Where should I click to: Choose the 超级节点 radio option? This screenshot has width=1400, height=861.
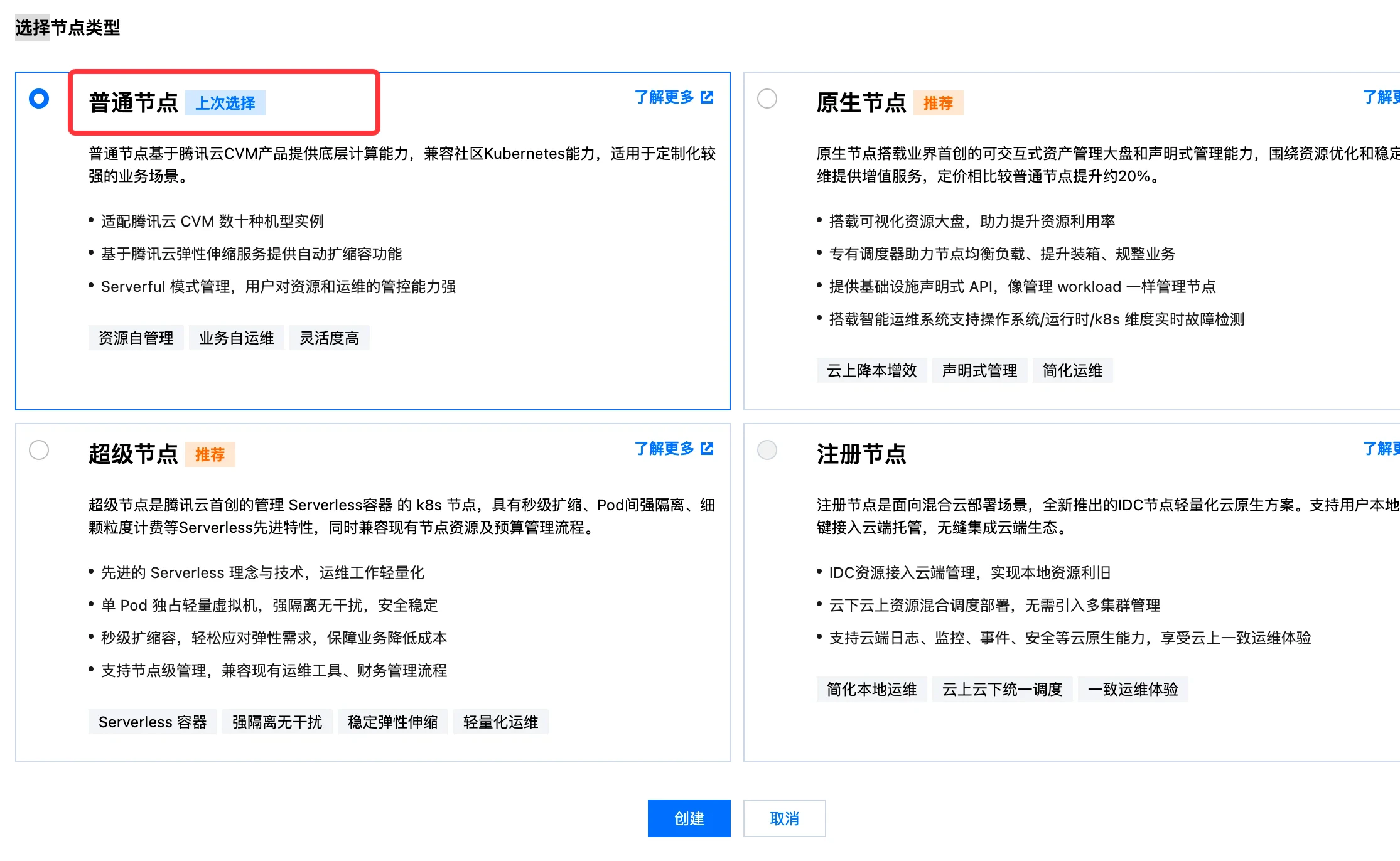point(39,450)
